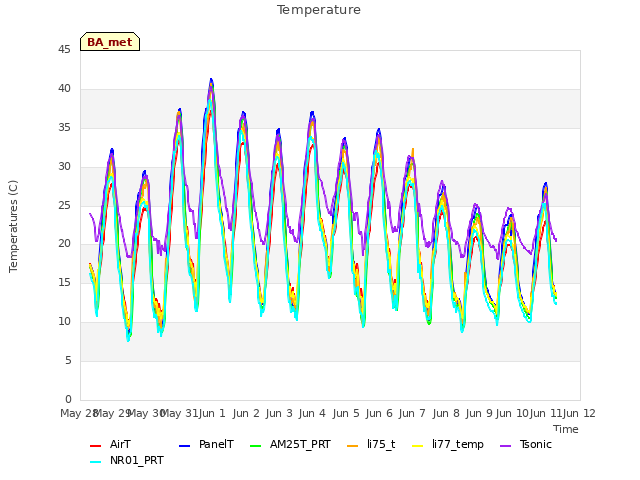
Task: Click the Jun 1 date tick label
Action: (212, 413)
